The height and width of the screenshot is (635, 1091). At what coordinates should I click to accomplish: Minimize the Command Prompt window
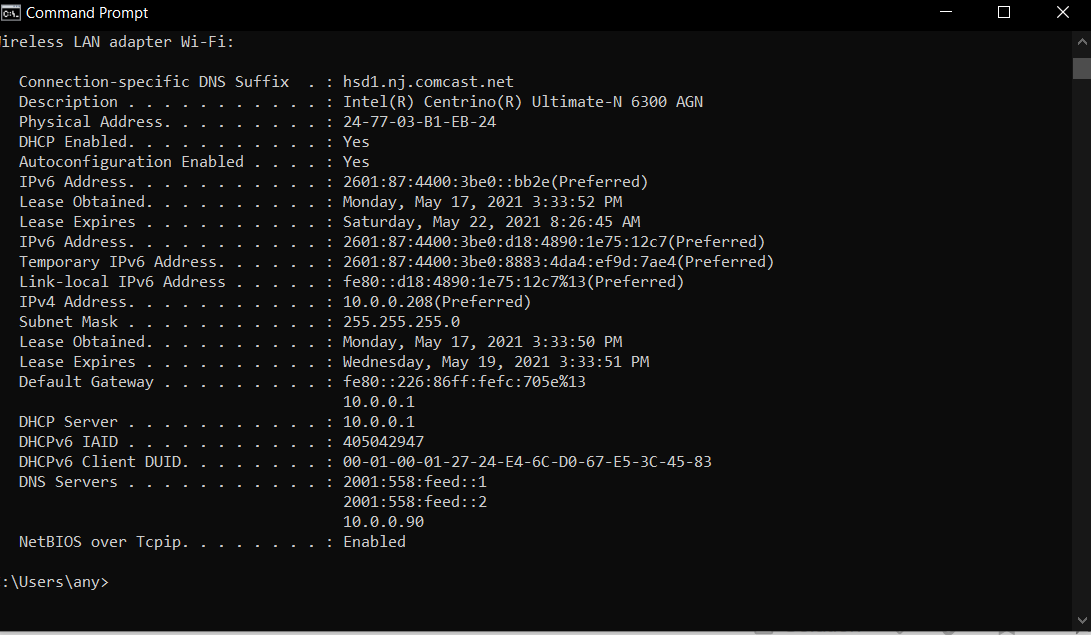tap(946, 13)
